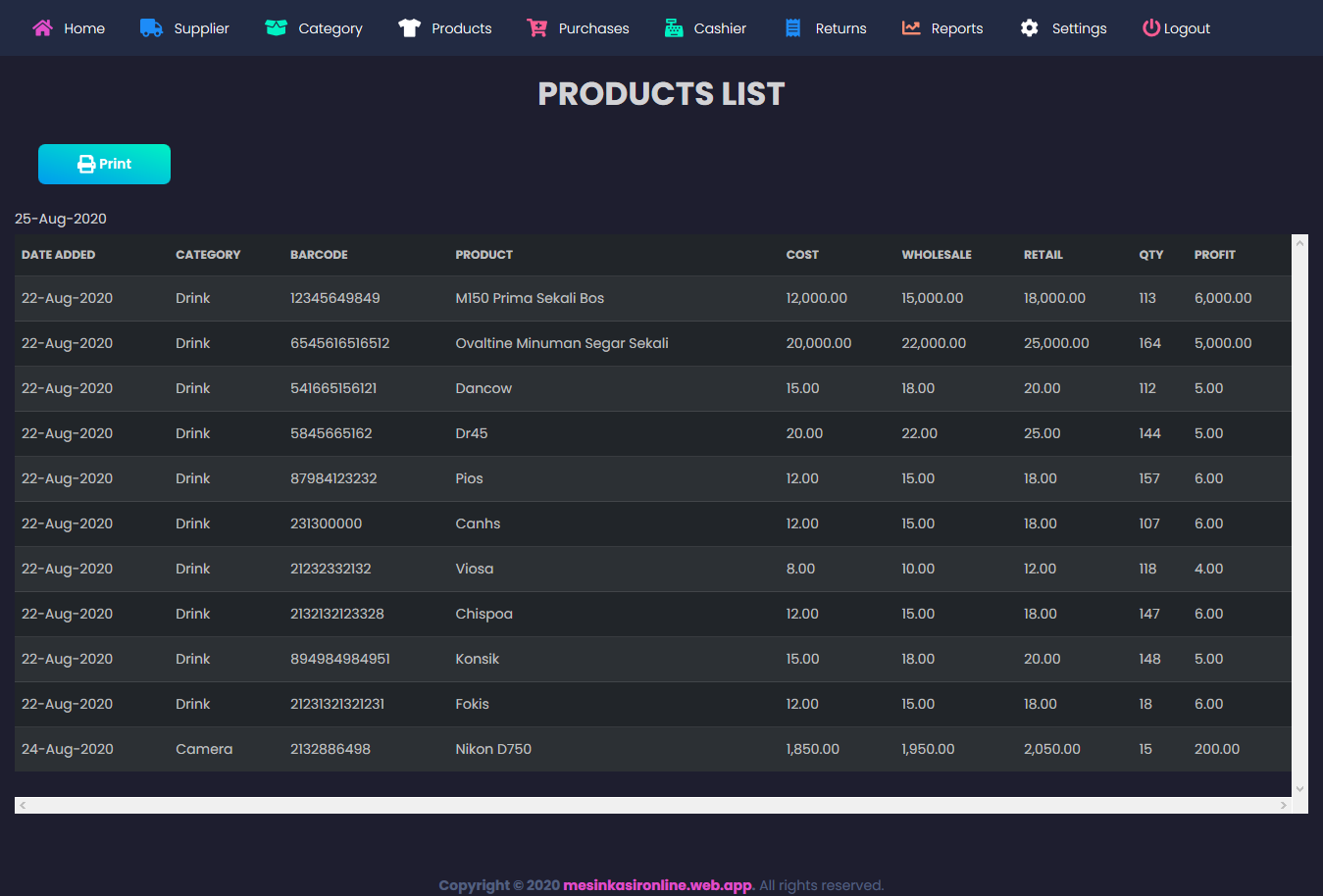Click the Returns receipt icon

(x=793, y=27)
